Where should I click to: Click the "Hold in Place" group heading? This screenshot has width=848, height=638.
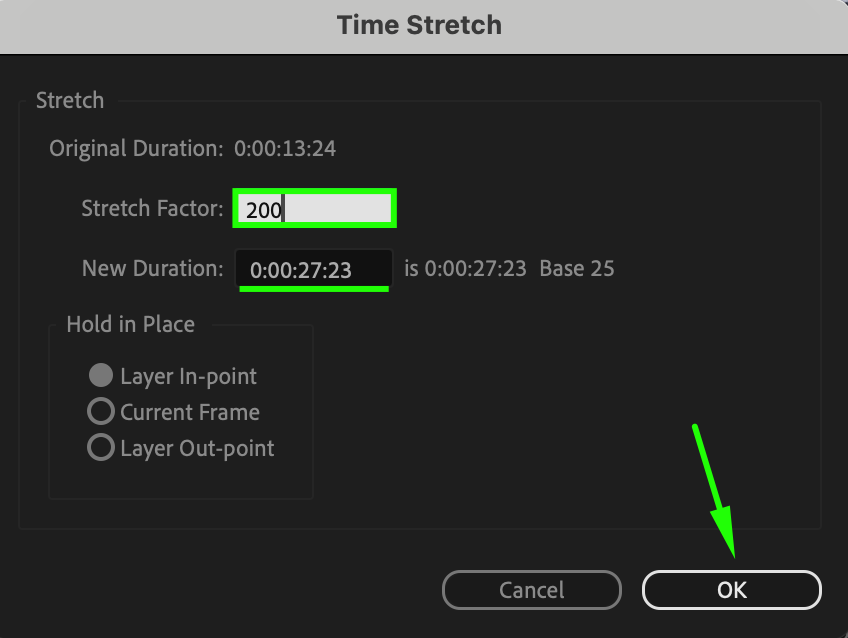tap(130, 324)
